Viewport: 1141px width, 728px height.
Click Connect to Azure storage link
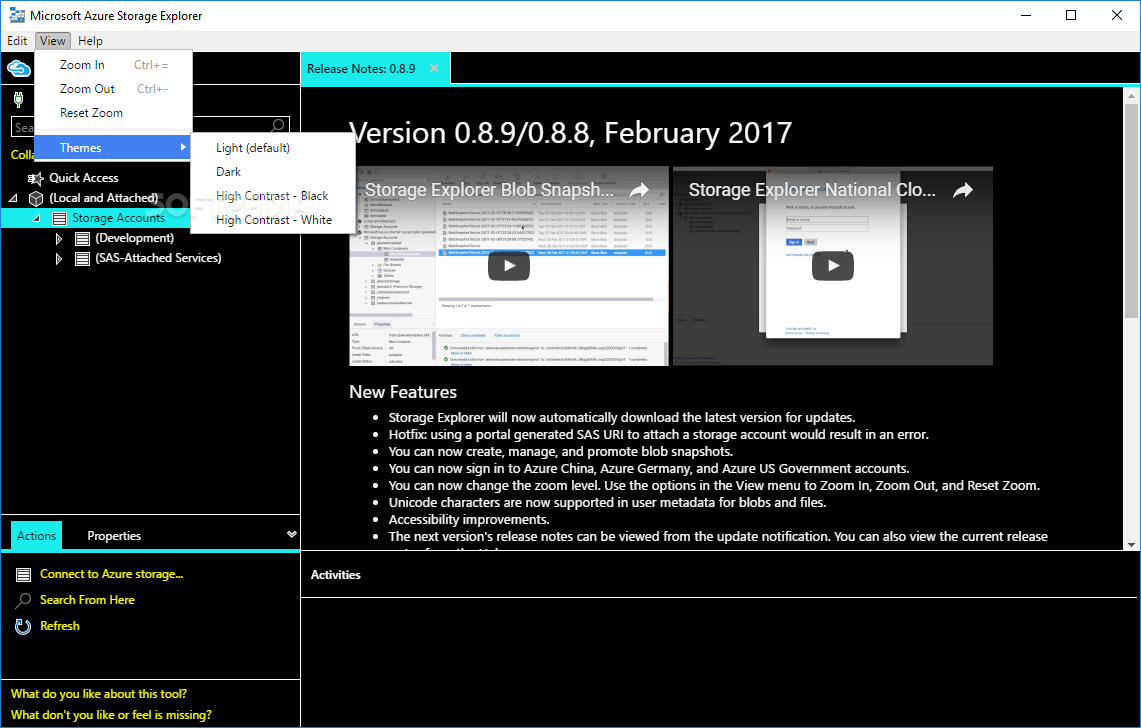pyautogui.click(x=111, y=574)
